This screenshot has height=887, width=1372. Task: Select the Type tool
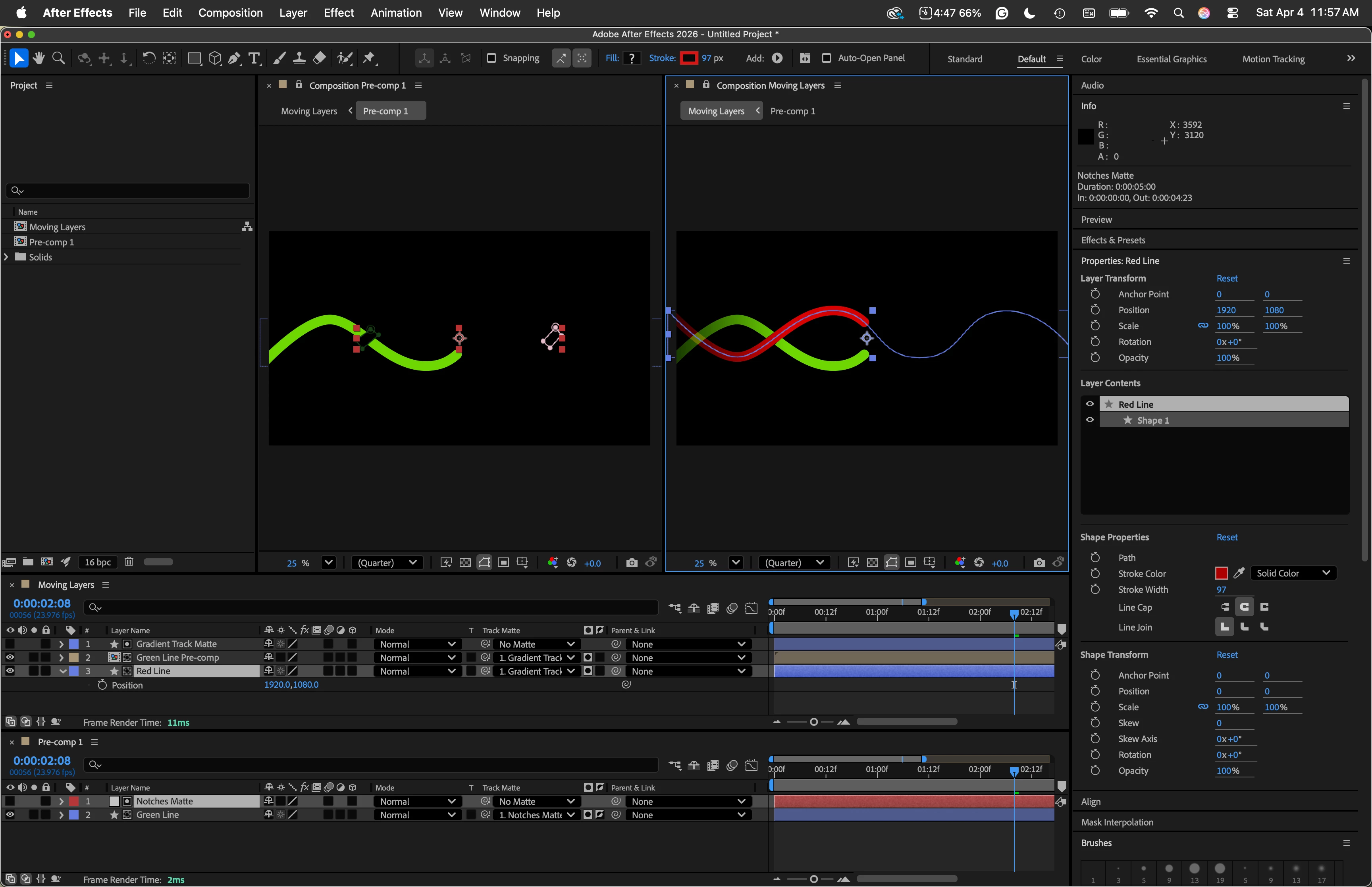pos(254,58)
